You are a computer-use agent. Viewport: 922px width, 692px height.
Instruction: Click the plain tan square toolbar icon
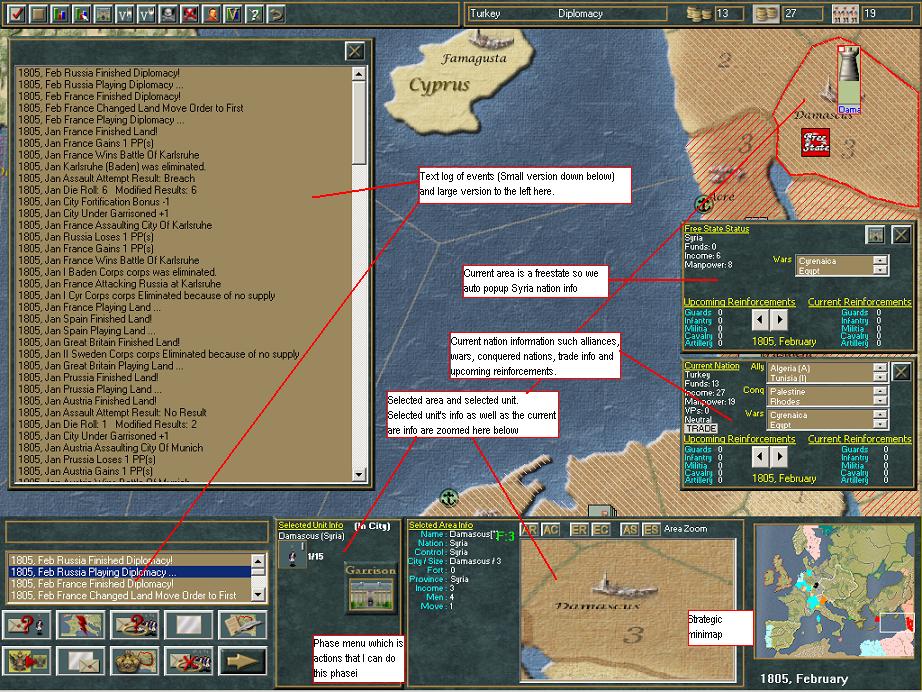38,14
